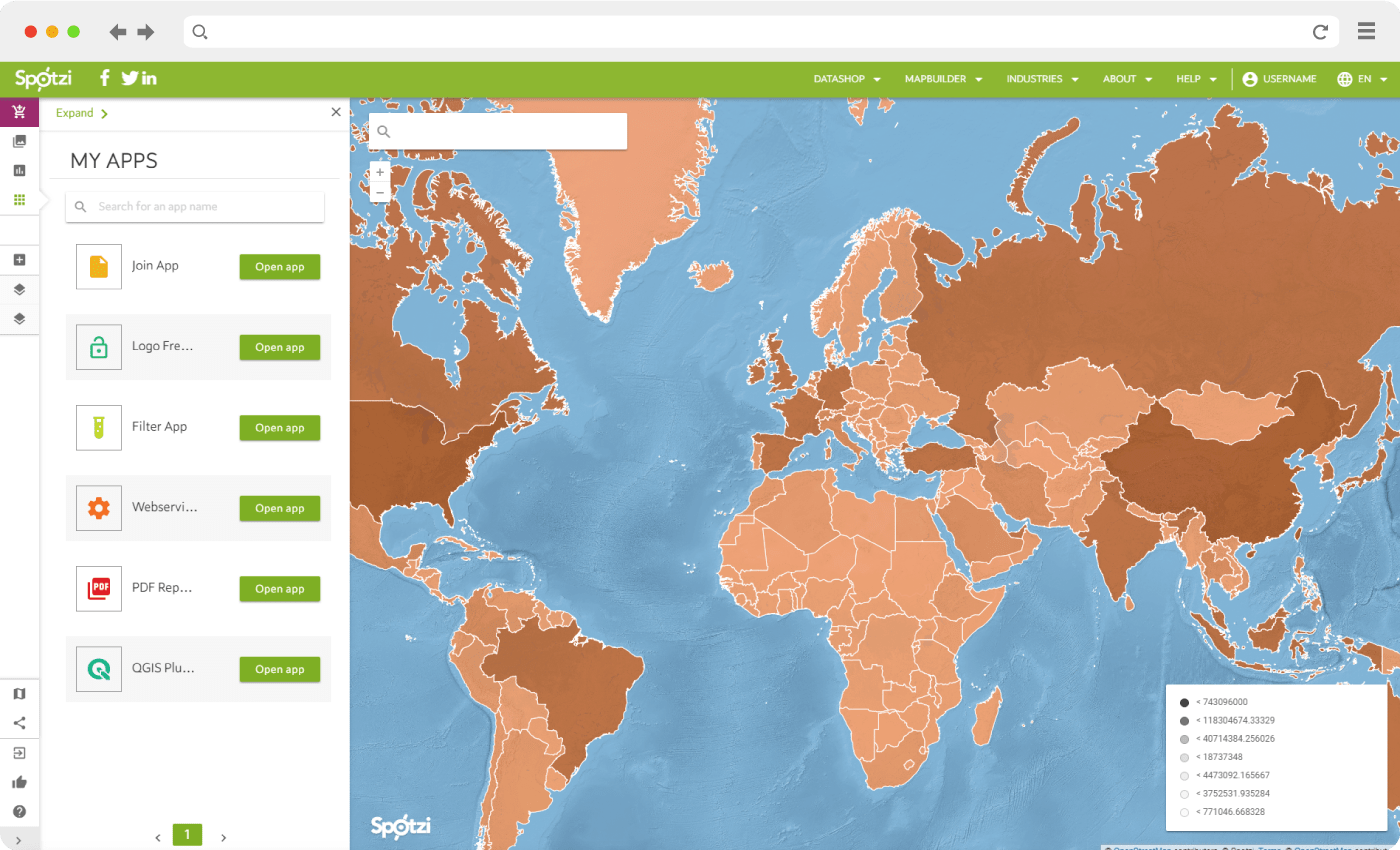Open the Datashop dropdown menu

tap(847, 79)
